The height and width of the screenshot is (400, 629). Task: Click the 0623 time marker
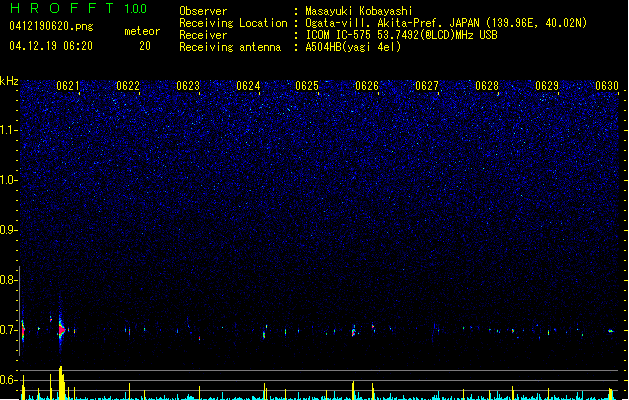click(188, 86)
